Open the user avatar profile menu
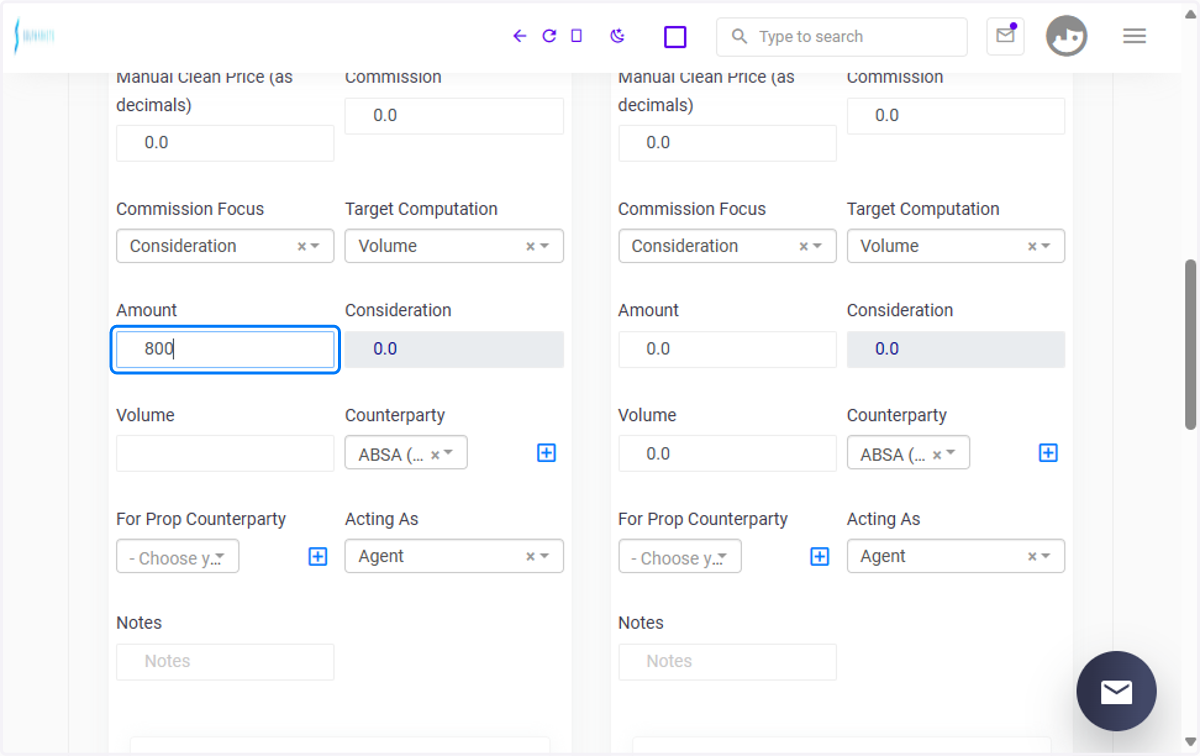This screenshot has height=756, width=1200. (1066, 36)
